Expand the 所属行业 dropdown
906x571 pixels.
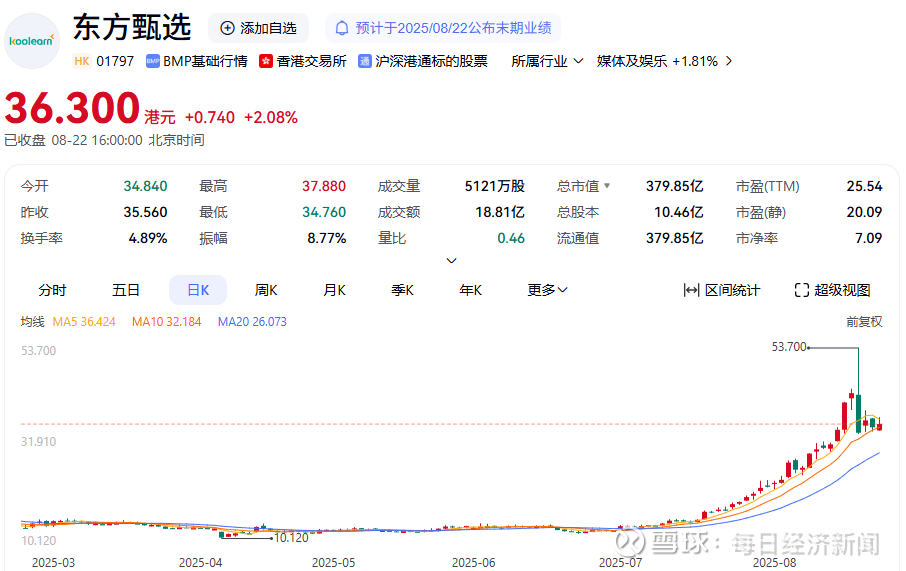(x=547, y=61)
